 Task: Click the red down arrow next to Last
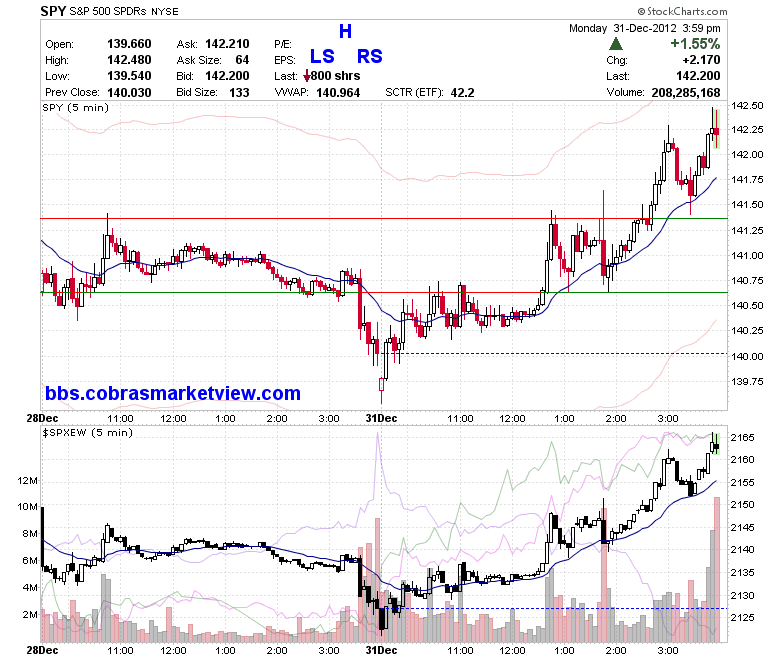[306, 77]
